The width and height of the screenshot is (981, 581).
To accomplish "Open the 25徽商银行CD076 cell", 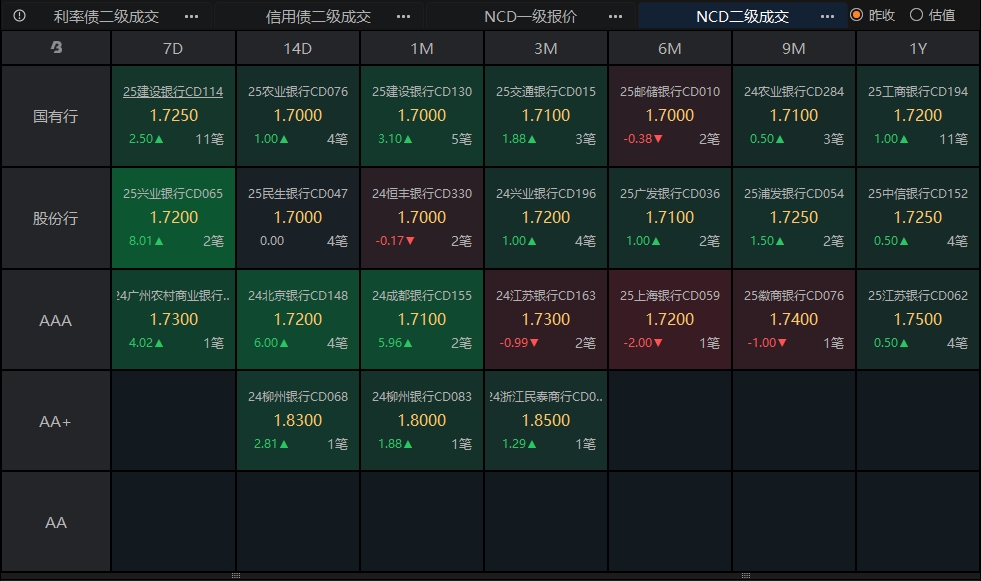I will point(793,319).
